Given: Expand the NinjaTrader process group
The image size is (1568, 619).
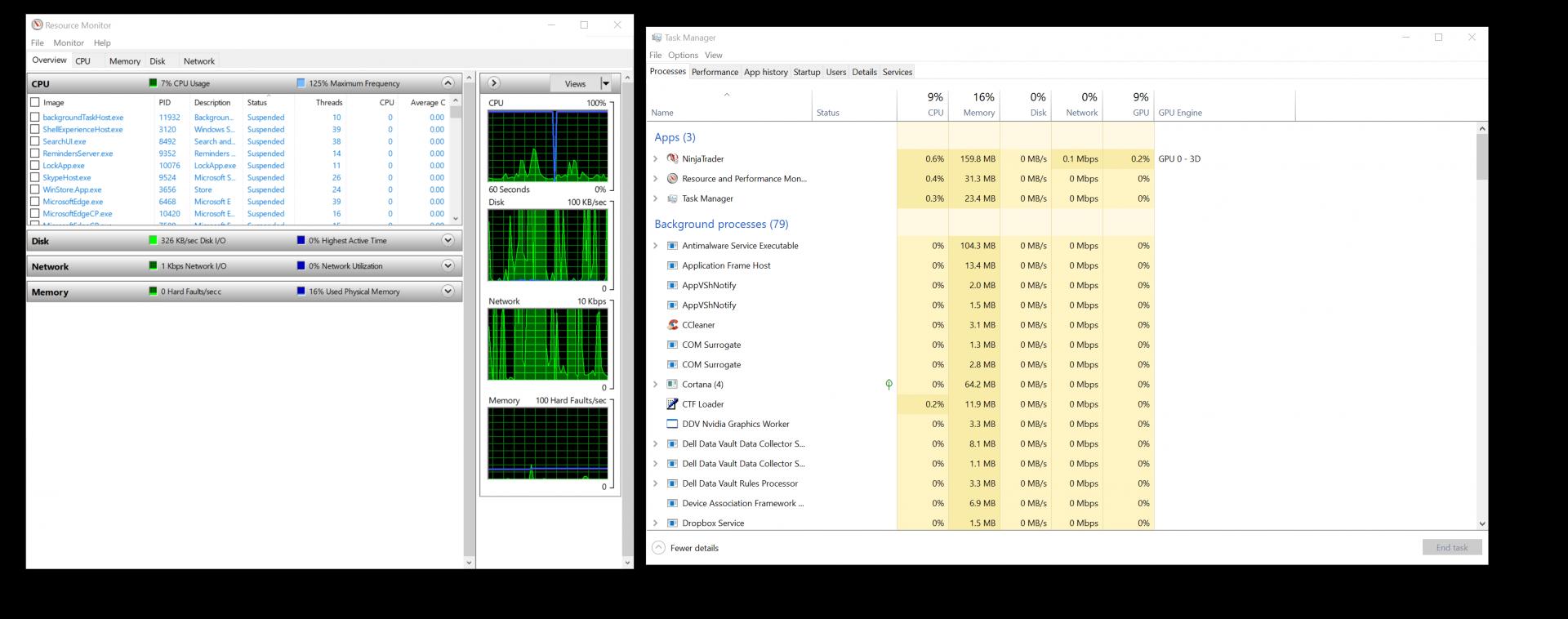Looking at the screenshot, I should click(655, 158).
